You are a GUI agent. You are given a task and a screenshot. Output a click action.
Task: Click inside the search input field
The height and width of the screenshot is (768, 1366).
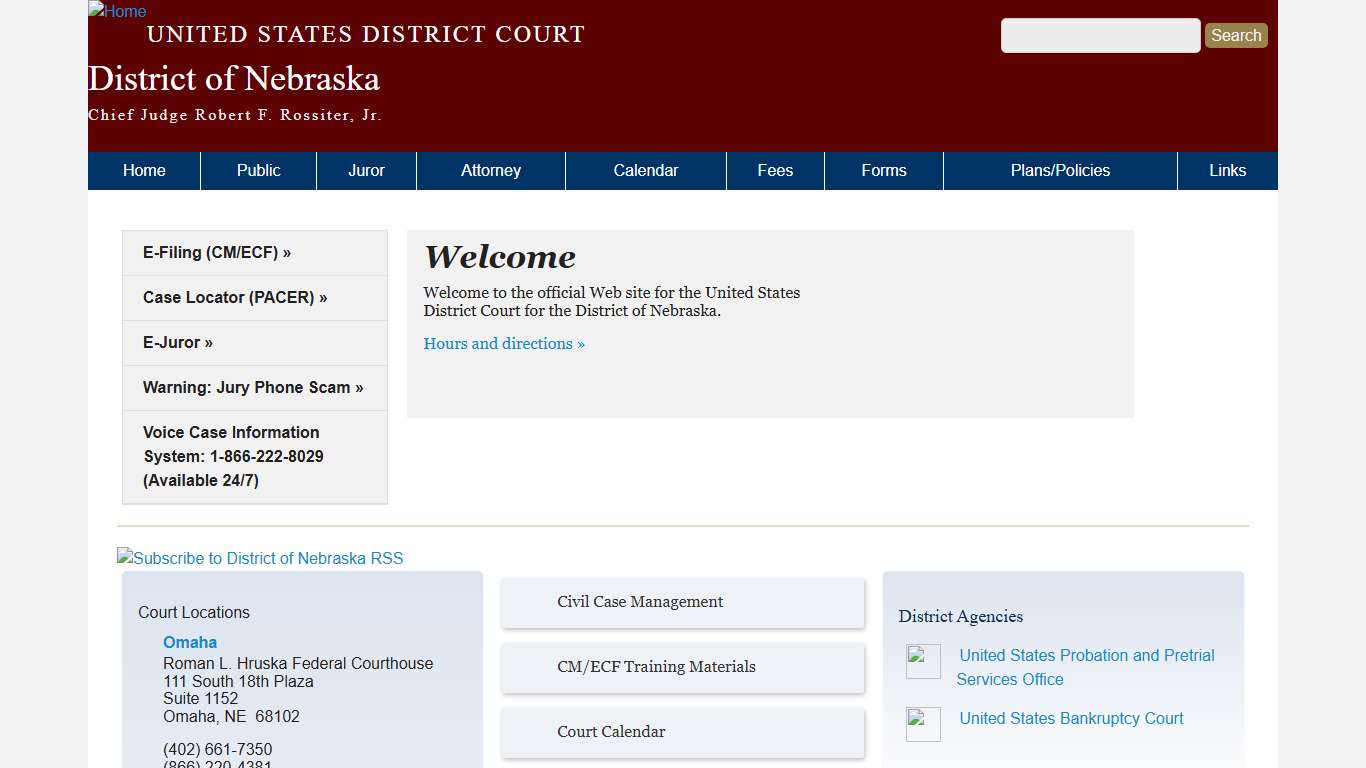[1100, 35]
